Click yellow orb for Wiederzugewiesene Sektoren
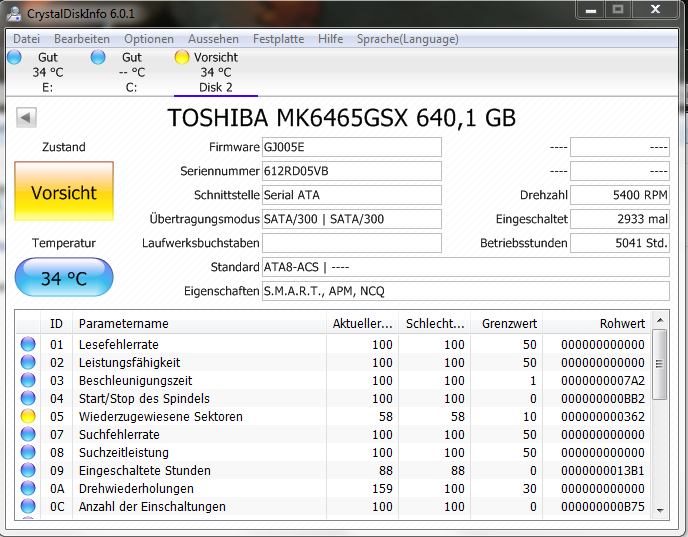This screenshot has height=537, width=688. (28, 416)
